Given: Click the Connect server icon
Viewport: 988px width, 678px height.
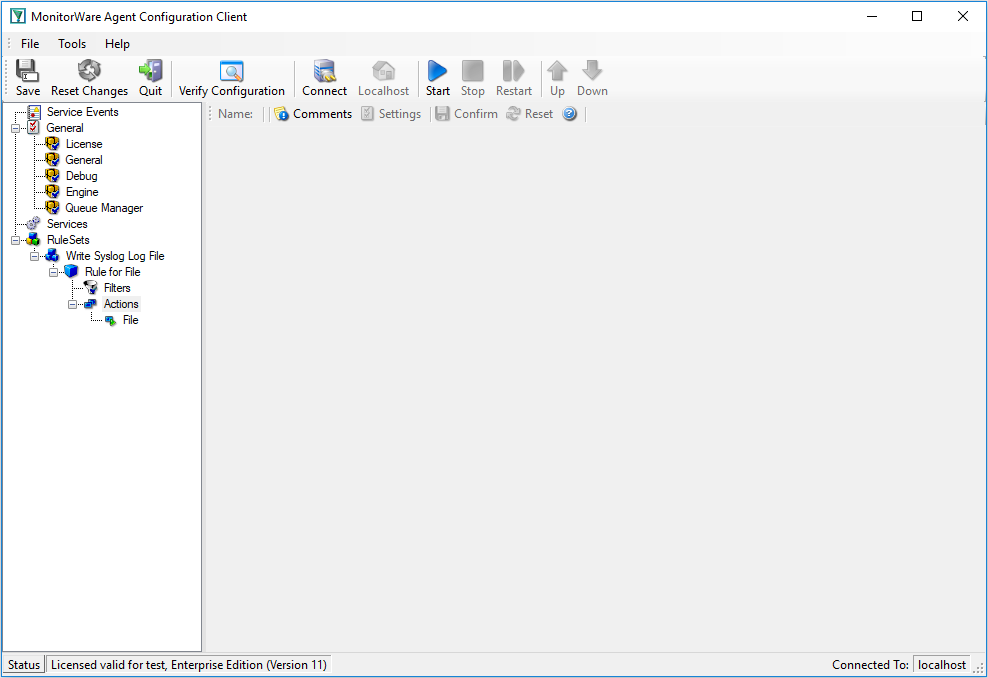Looking at the screenshot, I should pyautogui.click(x=325, y=71).
